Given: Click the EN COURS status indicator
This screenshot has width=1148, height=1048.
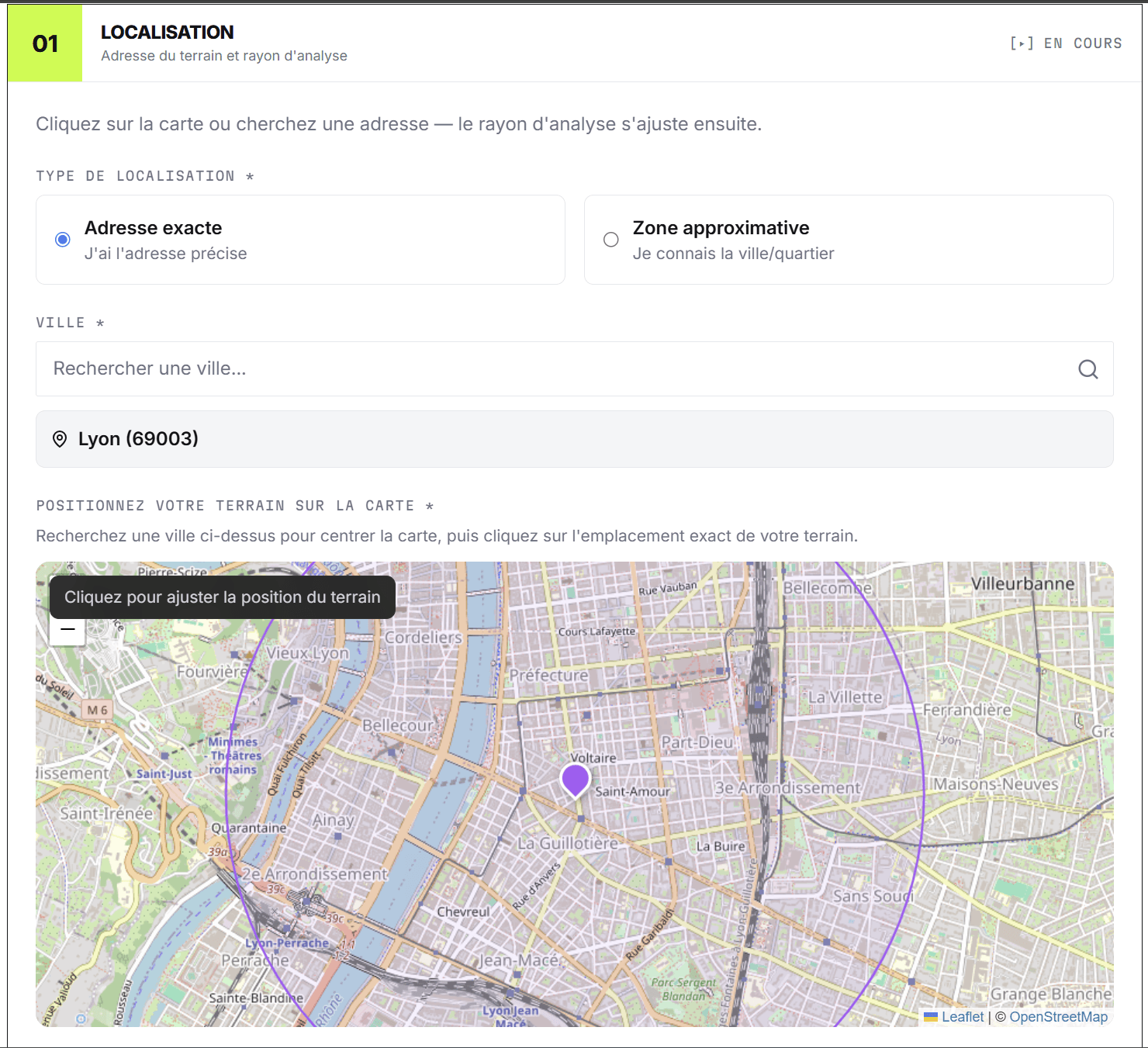Looking at the screenshot, I should [1083, 43].
